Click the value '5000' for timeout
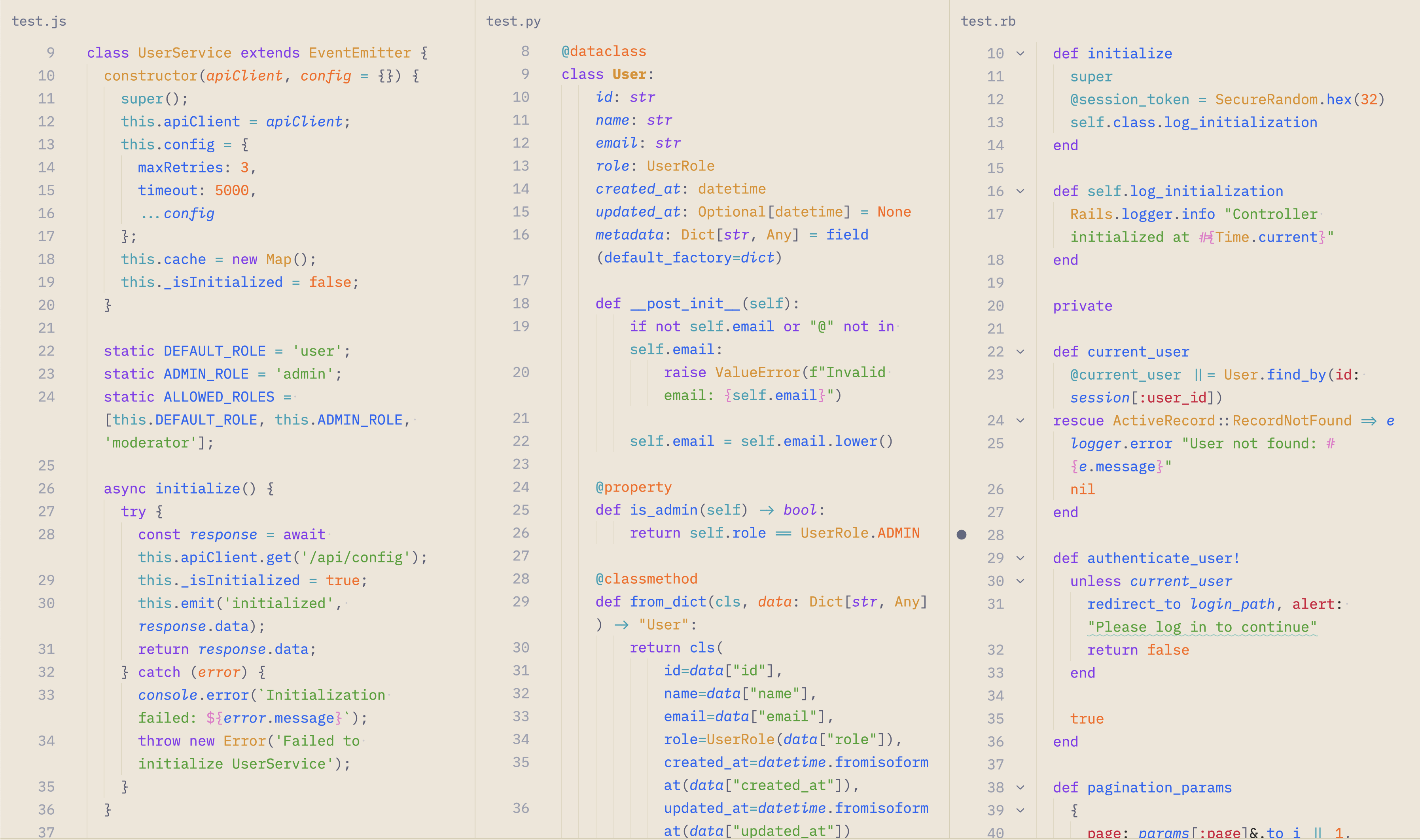Viewport: 1420px width, 840px height. [x=232, y=191]
